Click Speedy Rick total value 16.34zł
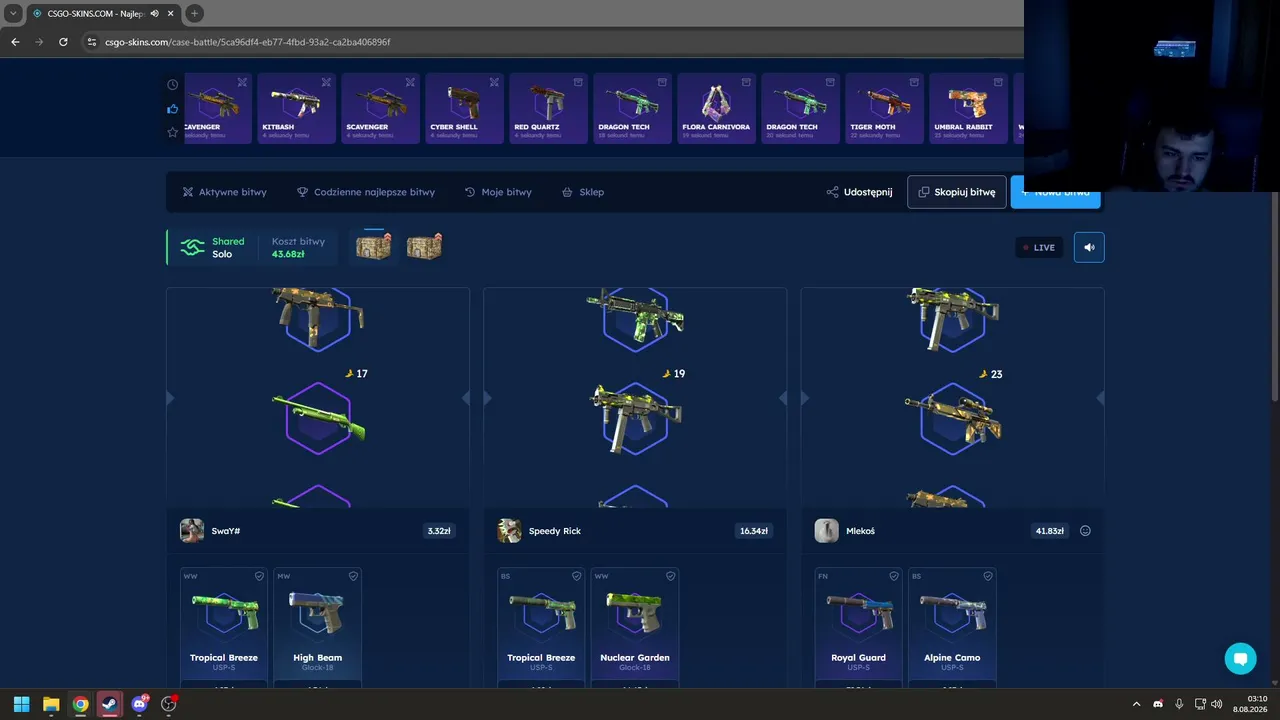This screenshot has width=1280, height=720. pos(754,531)
